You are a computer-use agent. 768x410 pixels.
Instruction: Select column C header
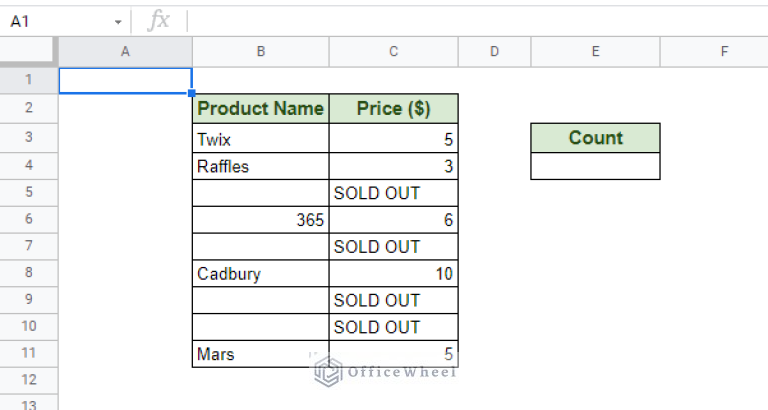(x=394, y=51)
